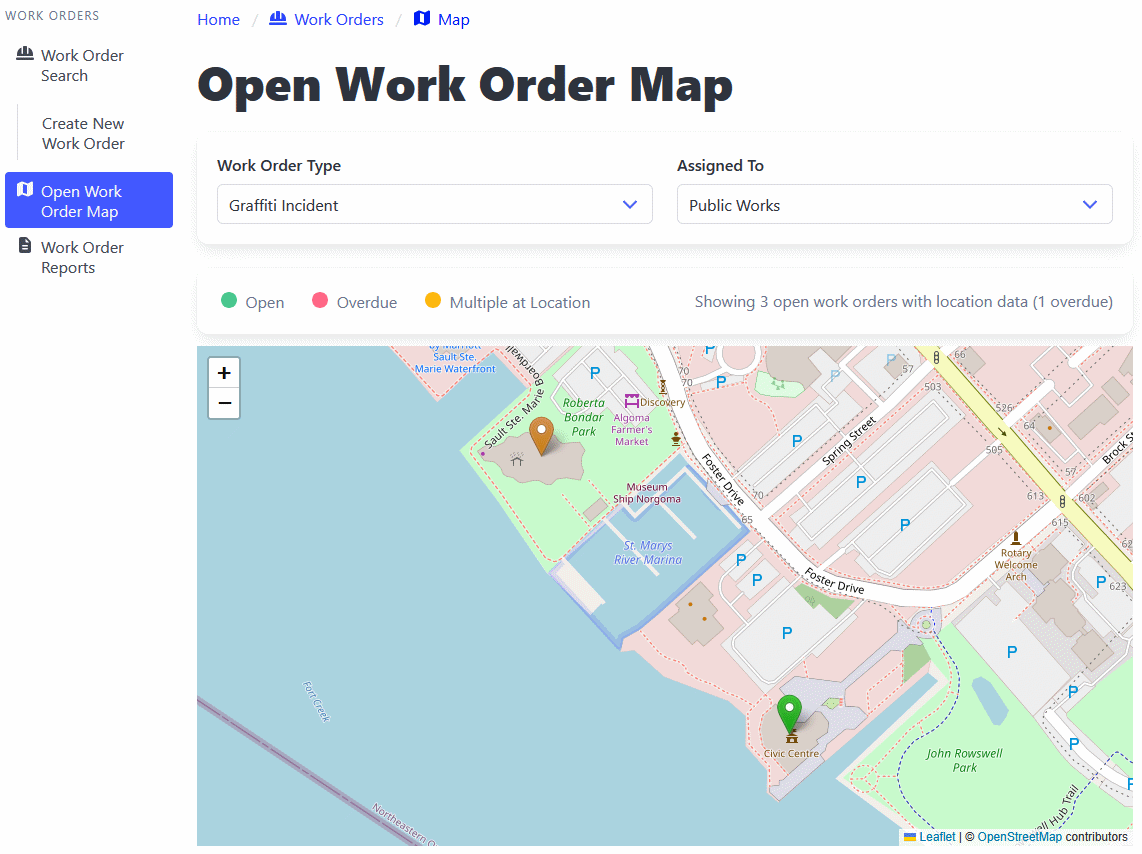Screen dimensions: 1142x854
Task: Click the hard hat icon beside Work Order Search
Action: pyautogui.click(x=25, y=54)
